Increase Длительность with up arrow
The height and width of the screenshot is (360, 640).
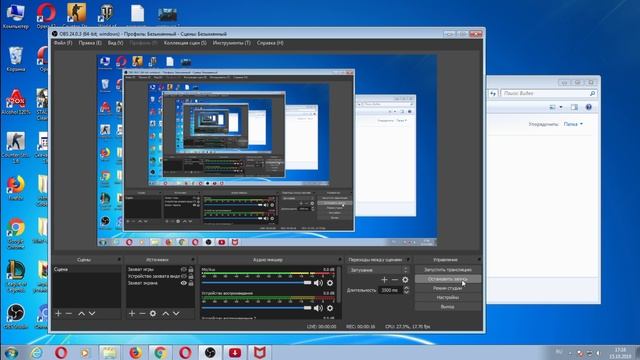[x=406, y=288]
